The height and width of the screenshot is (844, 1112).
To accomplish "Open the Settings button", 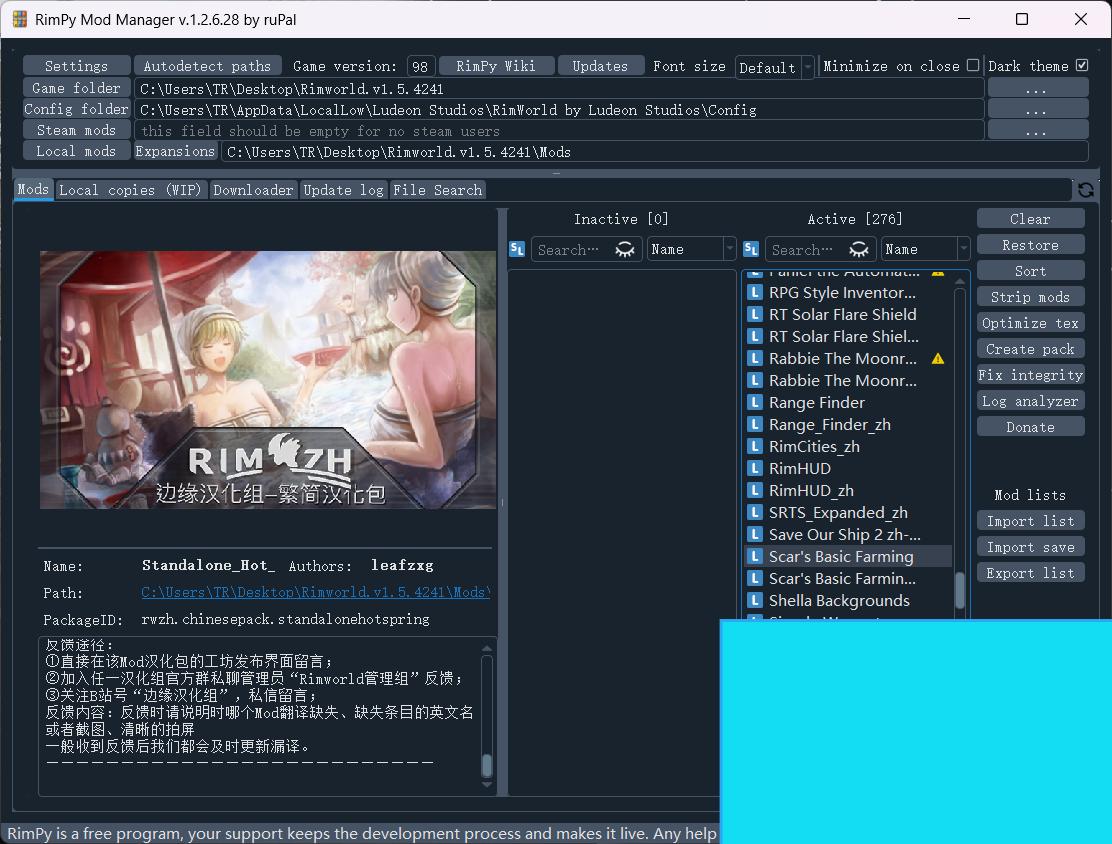I will click(77, 66).
